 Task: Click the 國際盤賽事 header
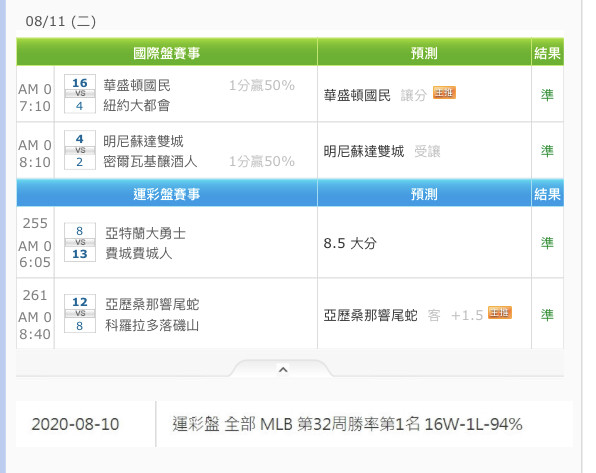[x=166, y=53]
